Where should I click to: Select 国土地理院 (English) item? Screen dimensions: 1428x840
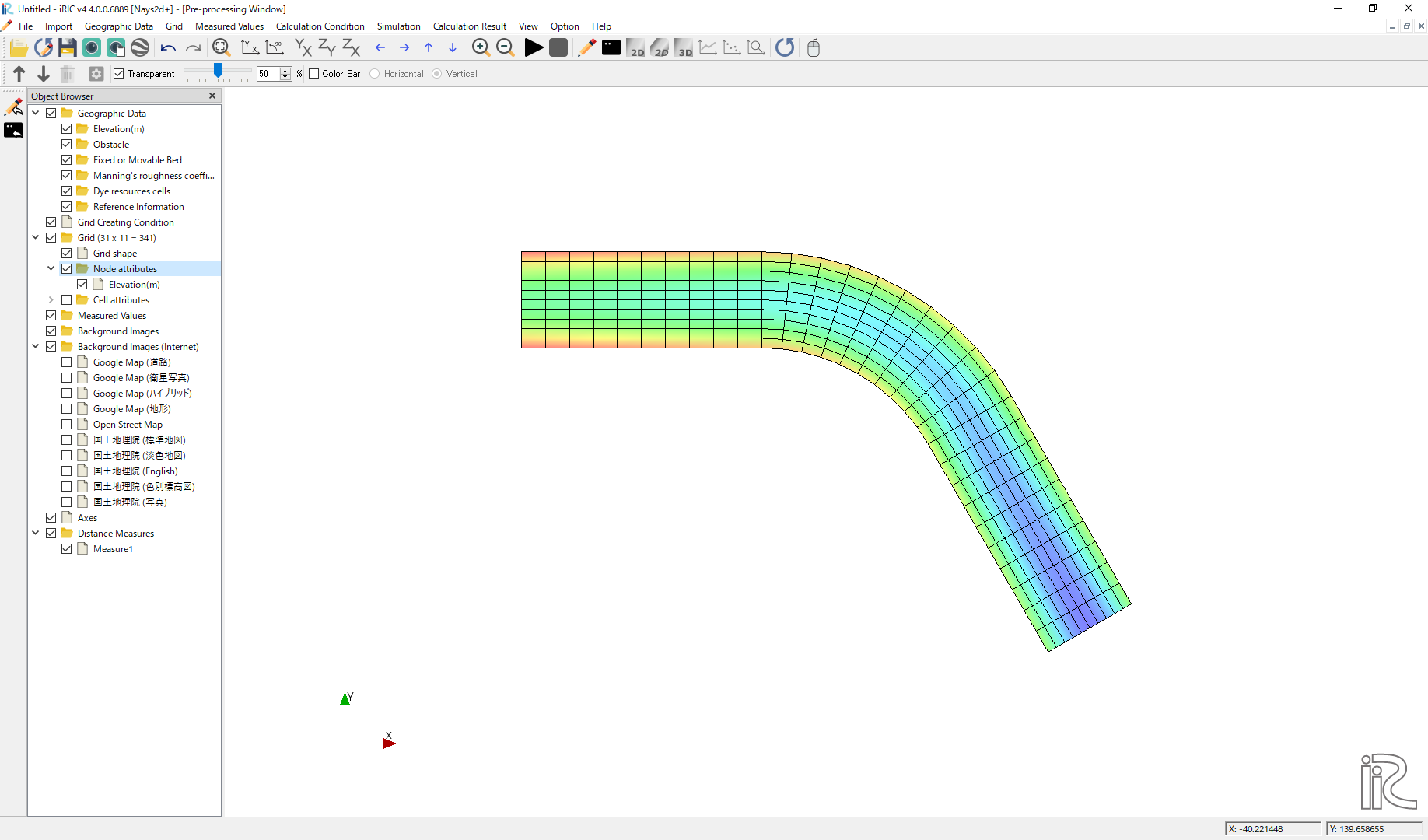[135, 471]
